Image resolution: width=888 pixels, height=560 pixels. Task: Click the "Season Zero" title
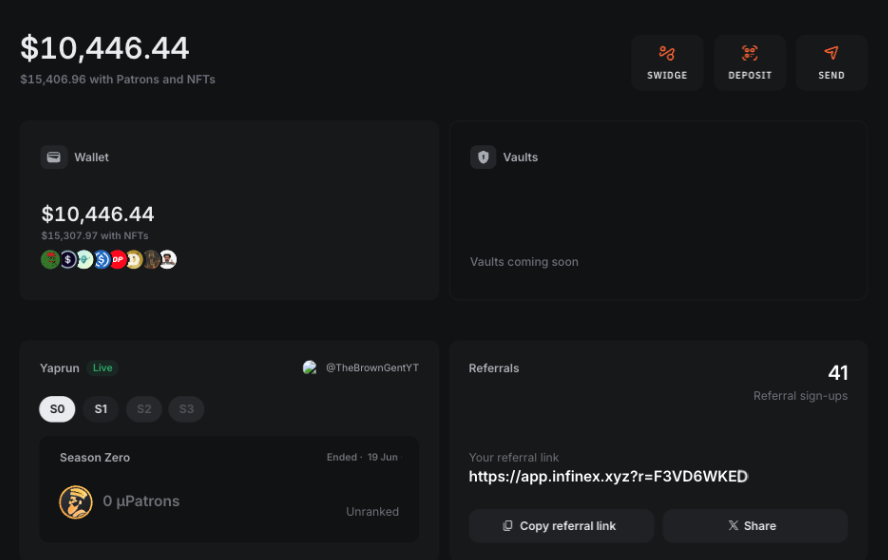click(x=95, y=458)
